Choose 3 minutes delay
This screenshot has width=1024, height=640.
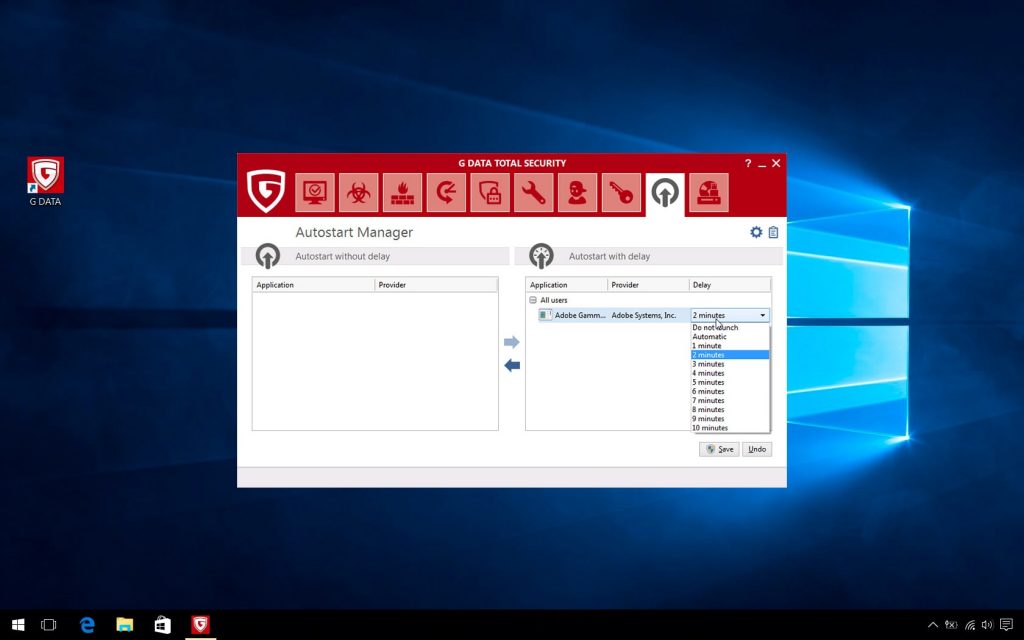(x=730, y=364)
